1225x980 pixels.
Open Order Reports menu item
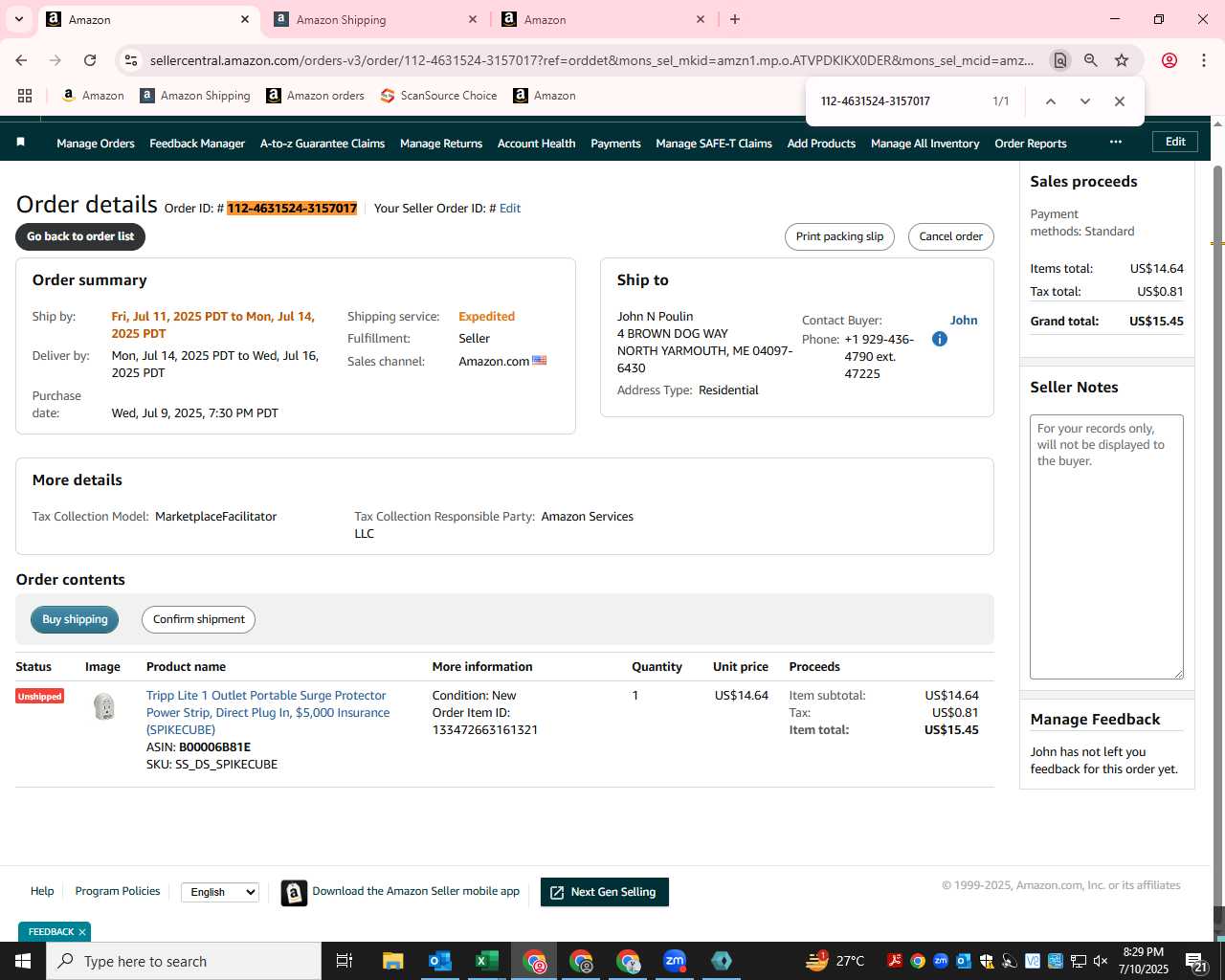tap(1031, 144)
